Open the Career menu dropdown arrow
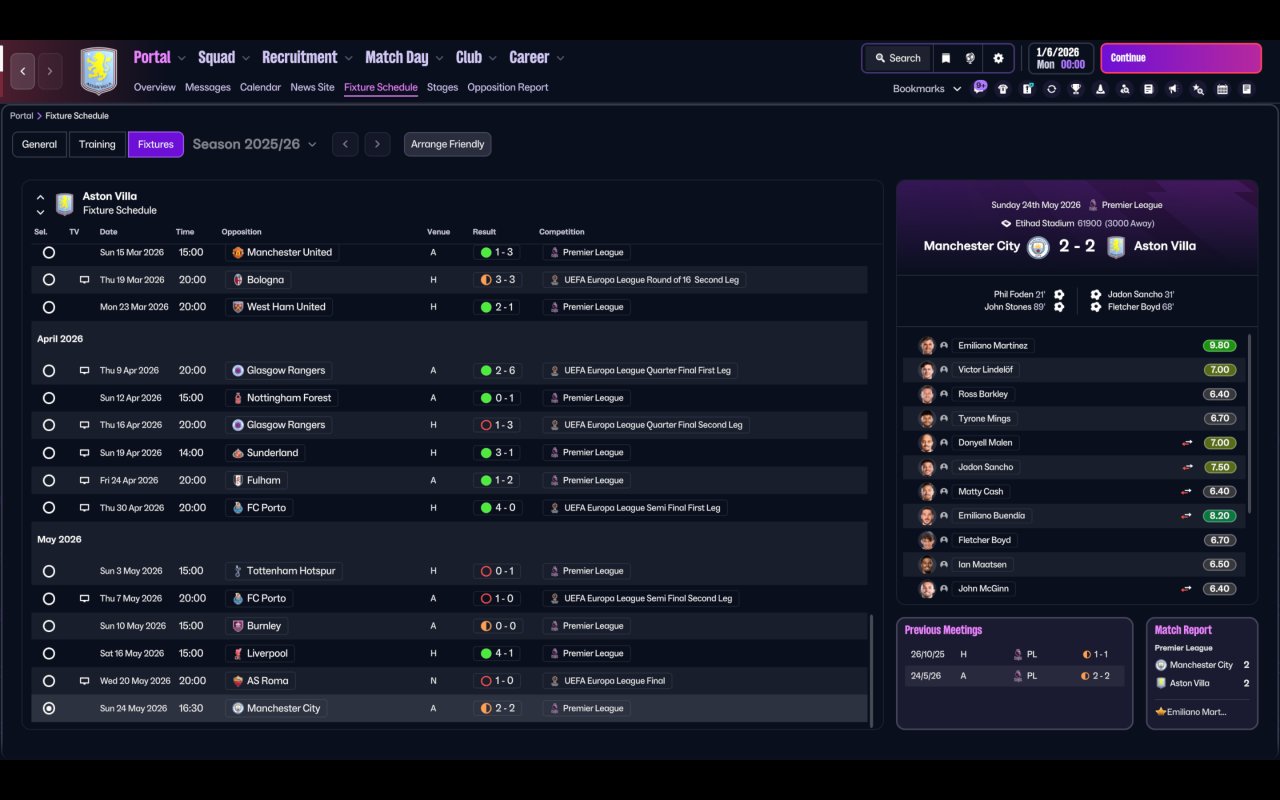Screen dimensions: 1280x800 (560, 59)
